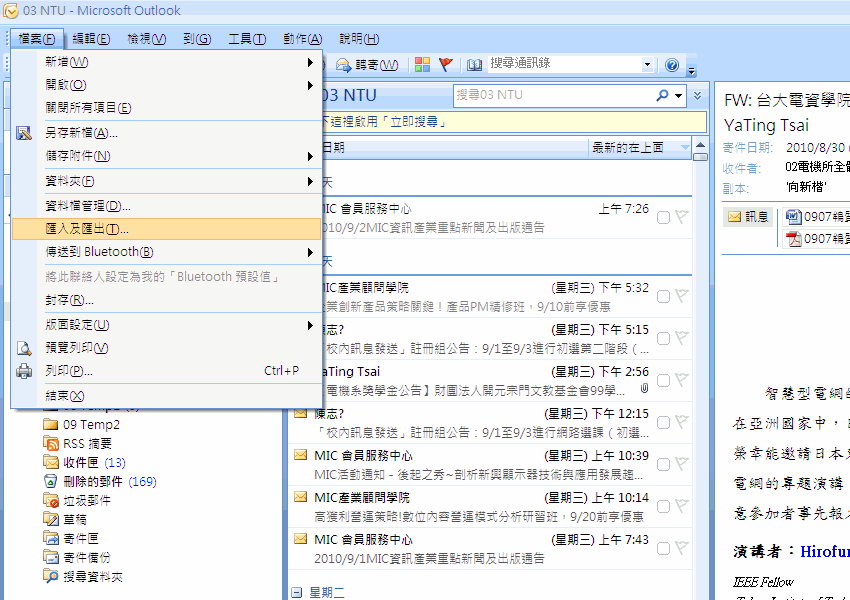Open the 寄件匣 outbox folder
This screenshot has width=850, height=600.
(x=70, y=538)
